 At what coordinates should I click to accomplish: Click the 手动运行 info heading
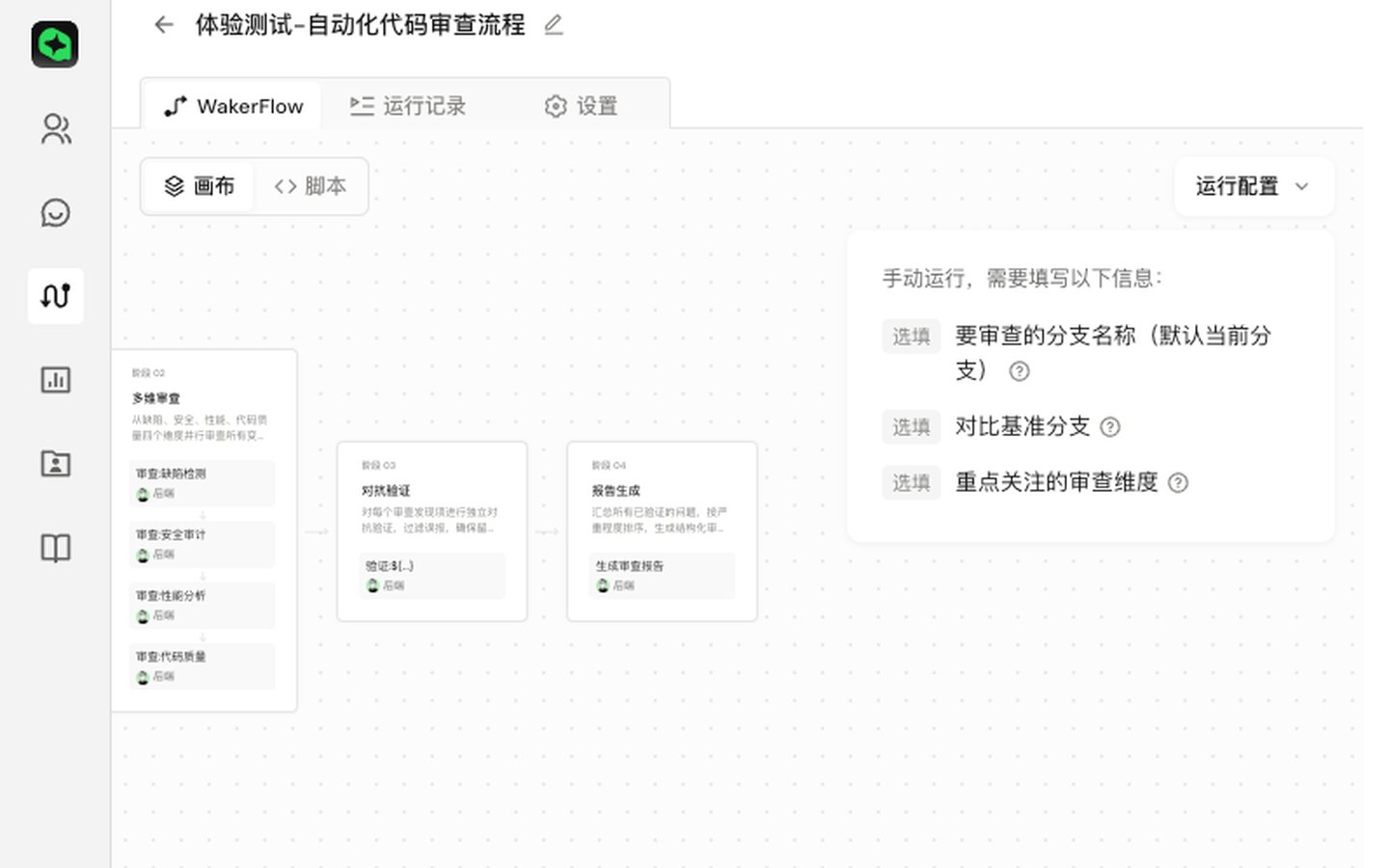1021,279
